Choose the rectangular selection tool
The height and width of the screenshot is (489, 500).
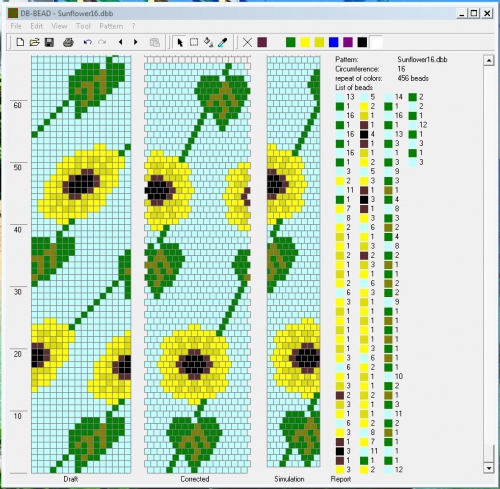[194, 42]
